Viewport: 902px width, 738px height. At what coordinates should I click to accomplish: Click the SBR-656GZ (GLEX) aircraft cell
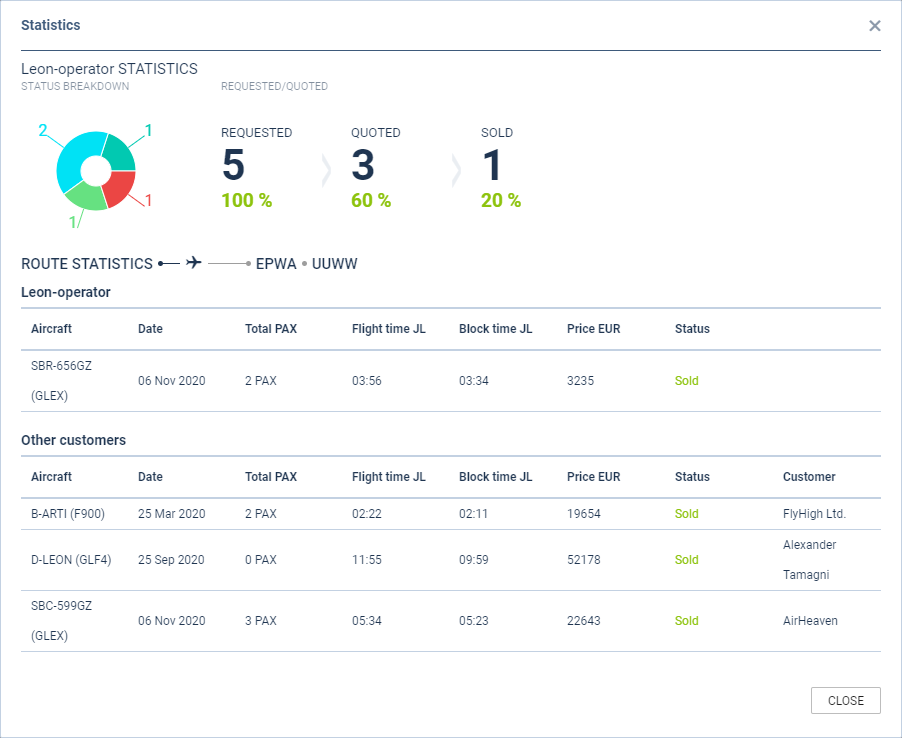pyautogui.click(x=61, y=381)
